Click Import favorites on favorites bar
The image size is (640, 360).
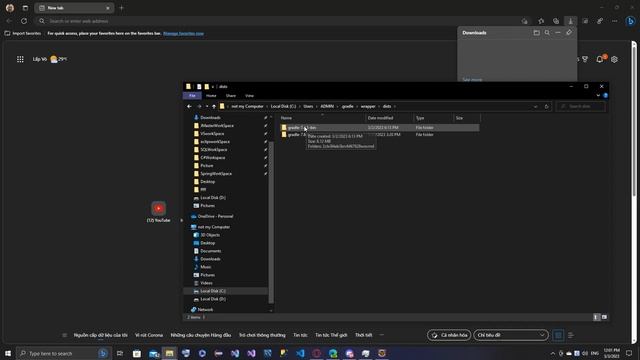tap(23, 33)
